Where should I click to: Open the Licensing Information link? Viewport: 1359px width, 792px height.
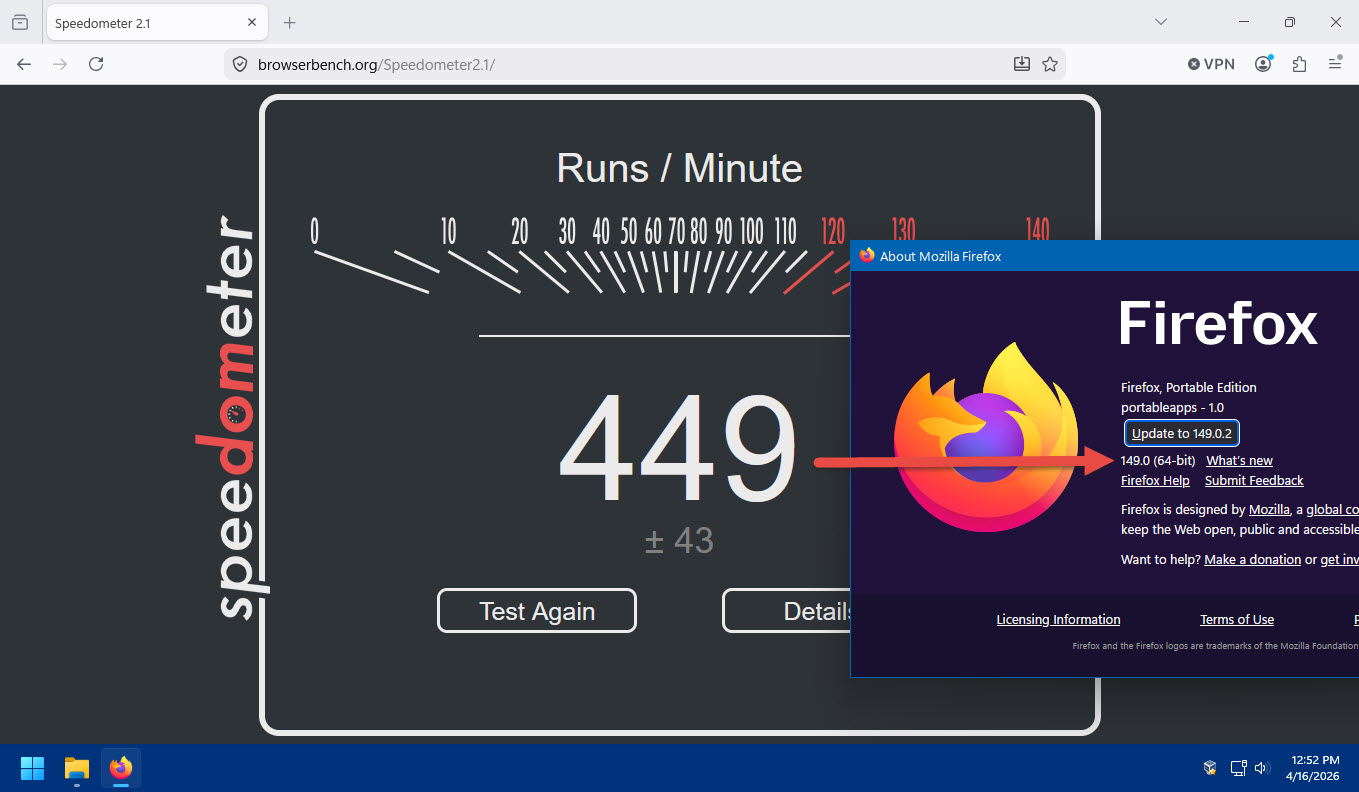pyautogui.click(x=1058, y=620)
